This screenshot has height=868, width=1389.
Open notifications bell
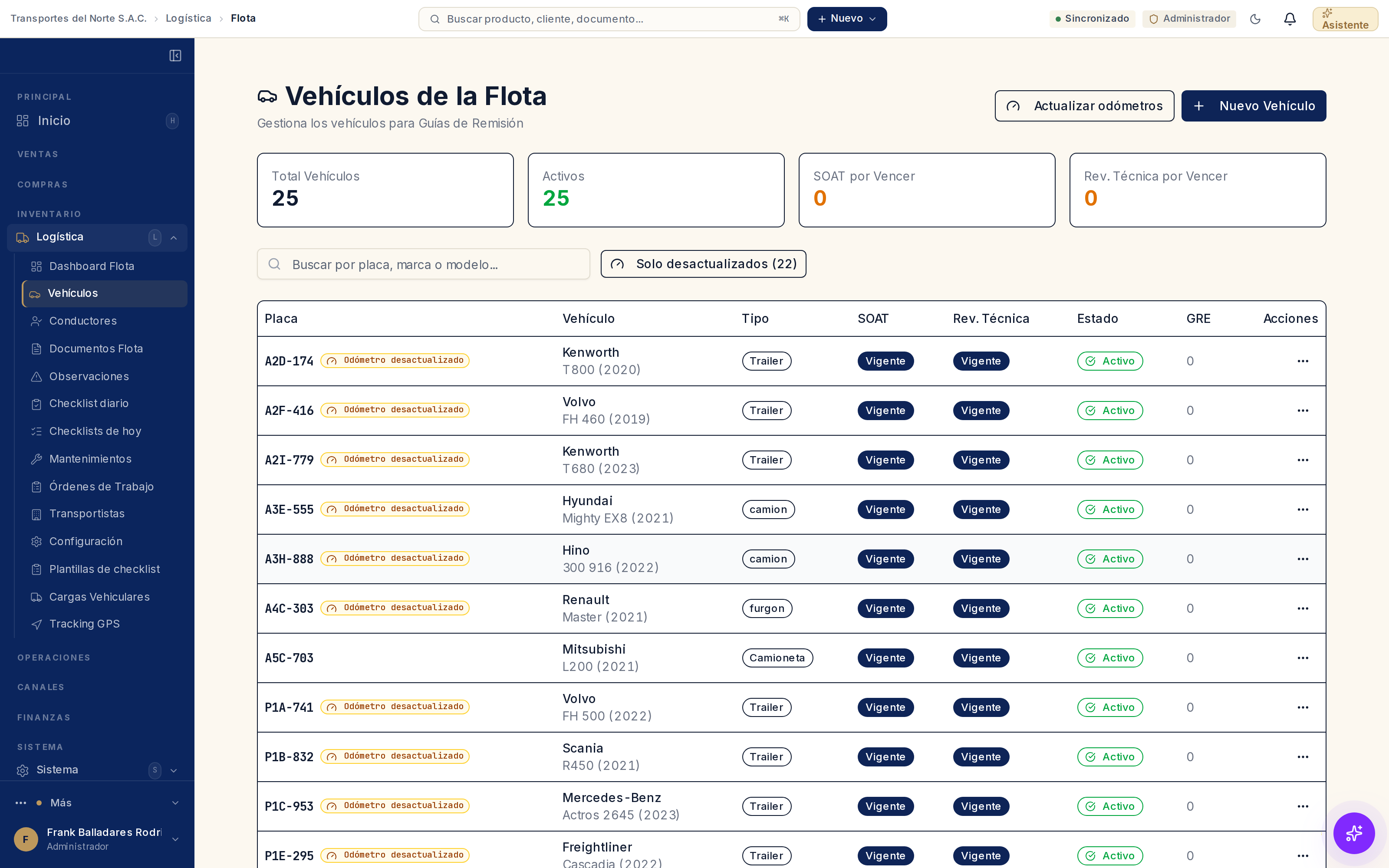click(1290, 19)
